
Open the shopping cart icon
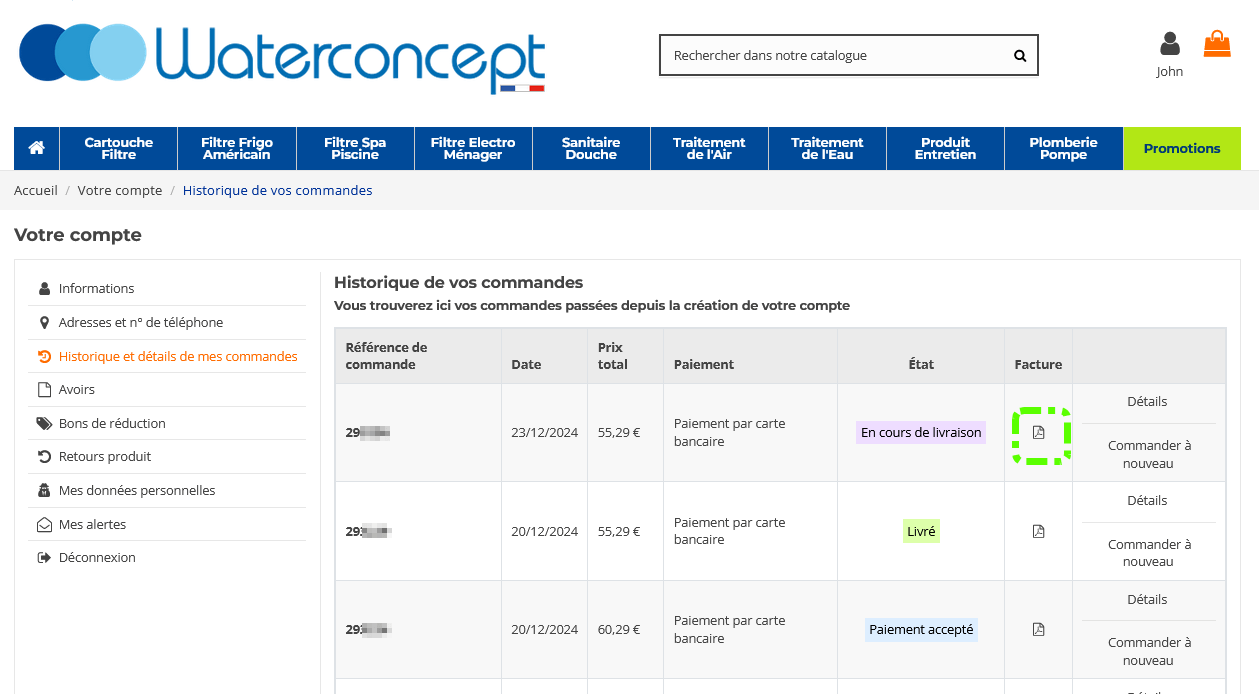pos(1217,44)
